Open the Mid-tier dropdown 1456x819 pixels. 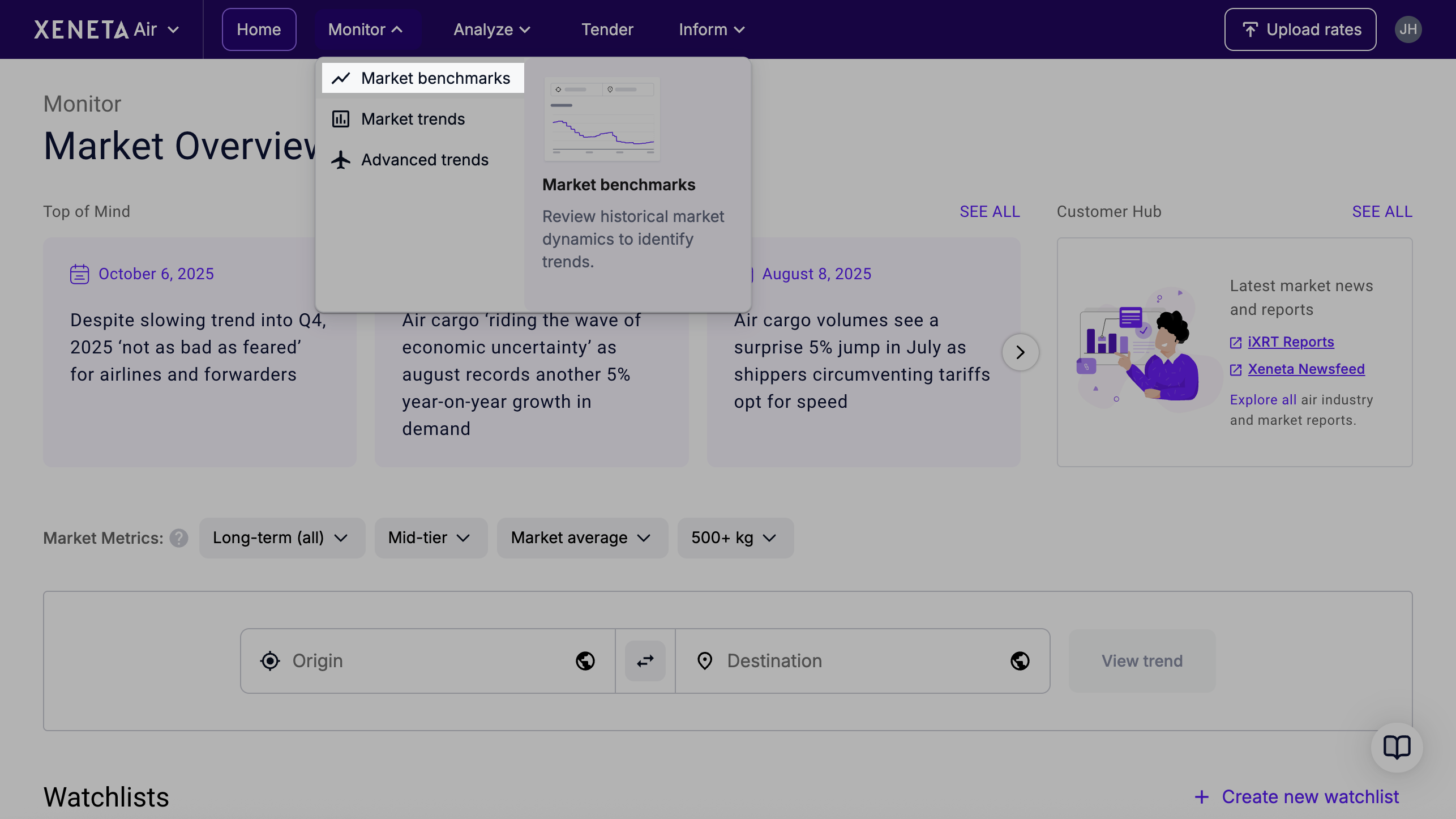click(x=430, y=538)
